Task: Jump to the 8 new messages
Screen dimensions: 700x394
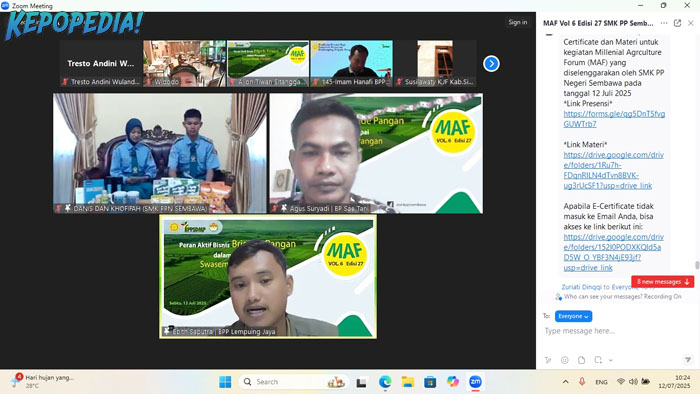Action: [662, 282]
